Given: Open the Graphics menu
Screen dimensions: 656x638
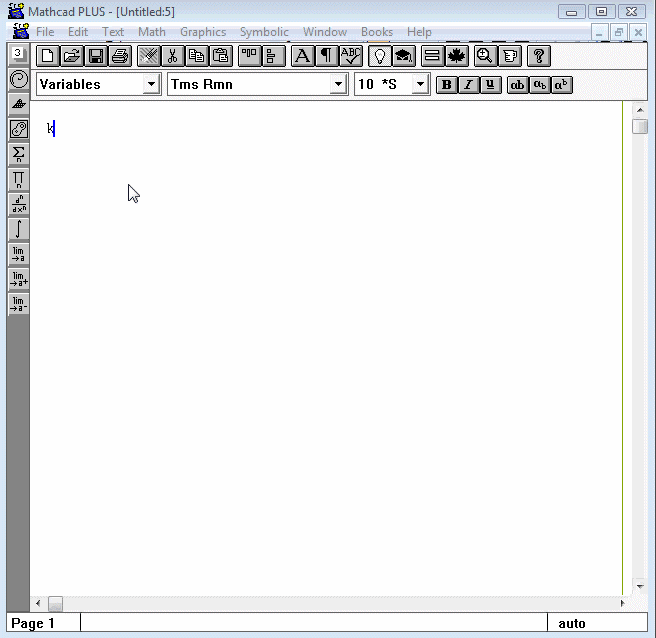Looking at the screenshot, I should point(203,32).
